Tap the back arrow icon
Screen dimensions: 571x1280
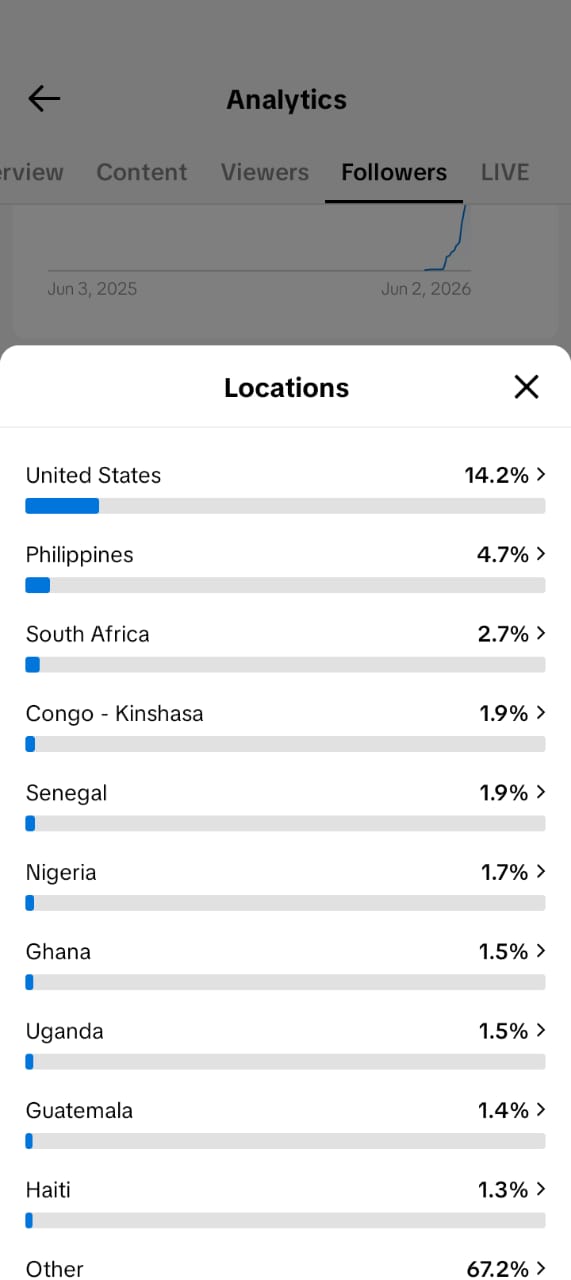click(44, 98)
